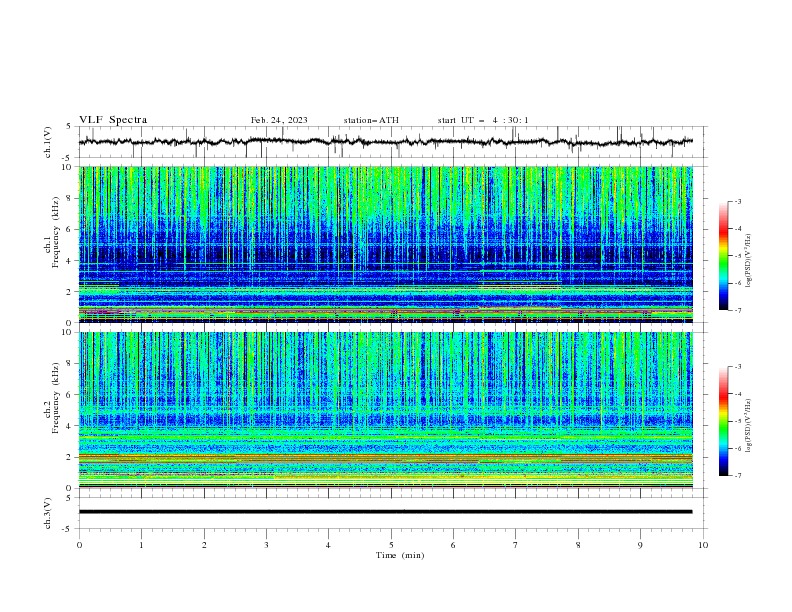Click the "station=ATH" header label
The image size is (792, 612).
click(371, 120)
